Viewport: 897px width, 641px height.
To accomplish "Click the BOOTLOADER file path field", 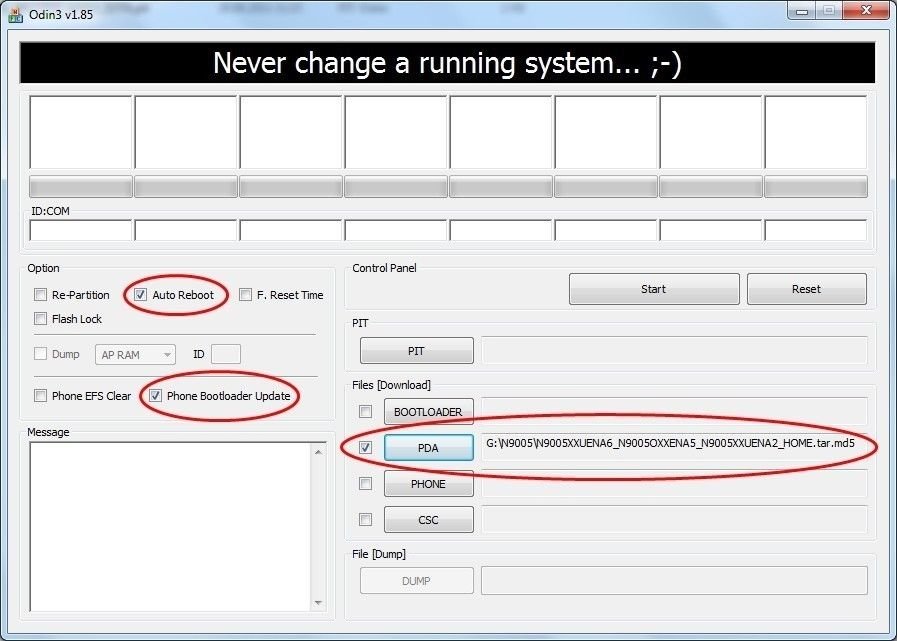I will (674, 411).
